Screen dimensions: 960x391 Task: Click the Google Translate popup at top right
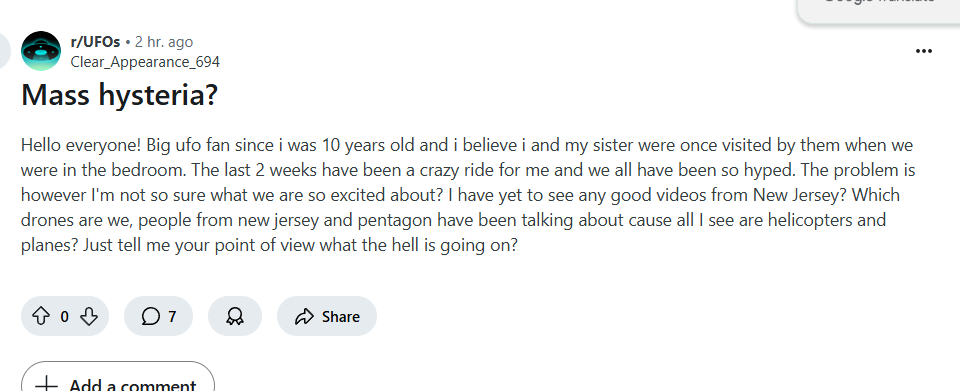coord(879,9)
